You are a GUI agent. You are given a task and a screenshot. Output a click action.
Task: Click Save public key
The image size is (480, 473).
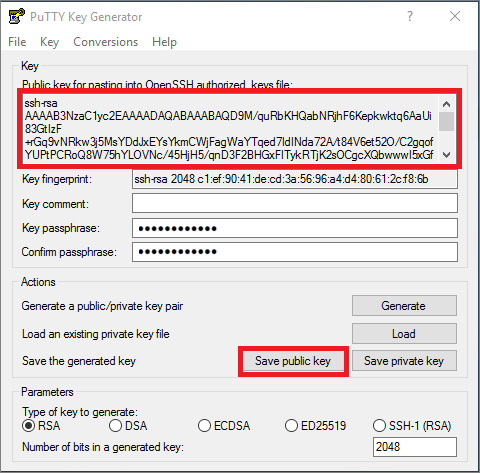(293, 361)
